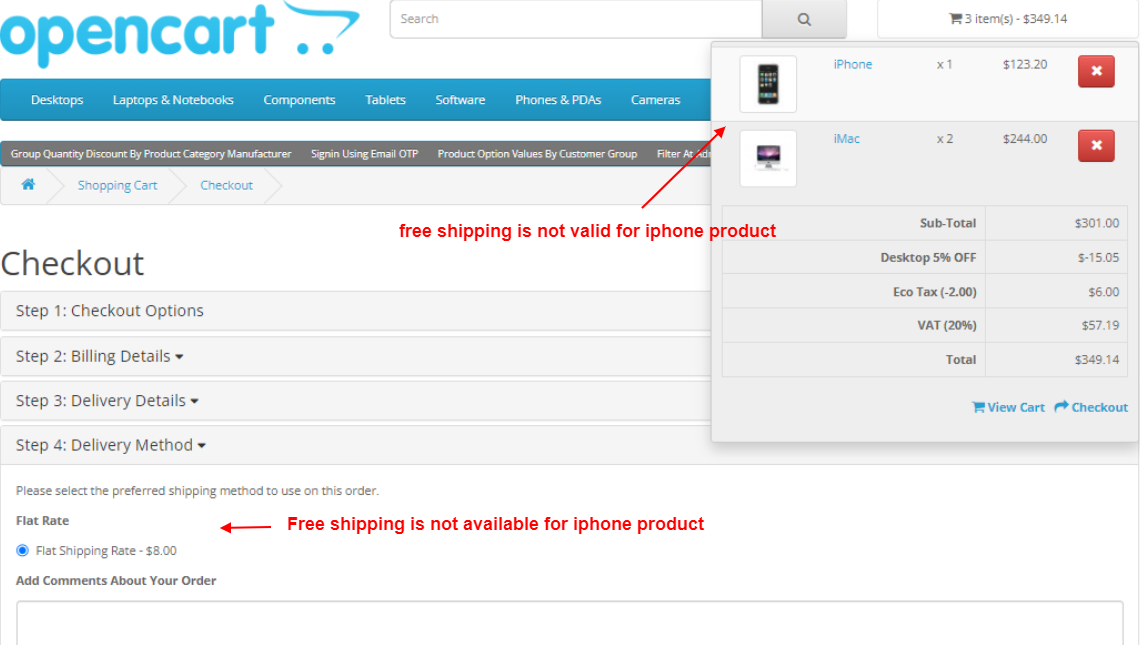Open the iPhone product thumbnail
This screenshot has width=1140, height=645.
pyautogui.click(x=767, y=84)
